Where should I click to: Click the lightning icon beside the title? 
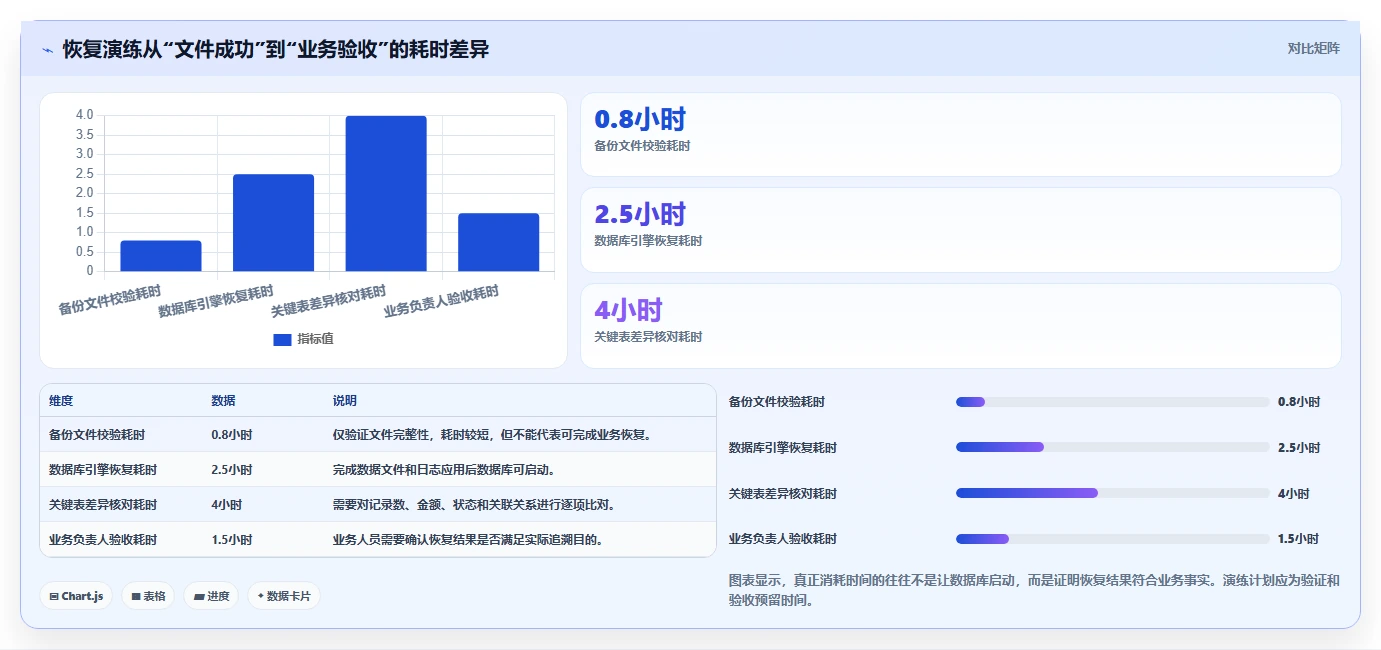(47, 50)
